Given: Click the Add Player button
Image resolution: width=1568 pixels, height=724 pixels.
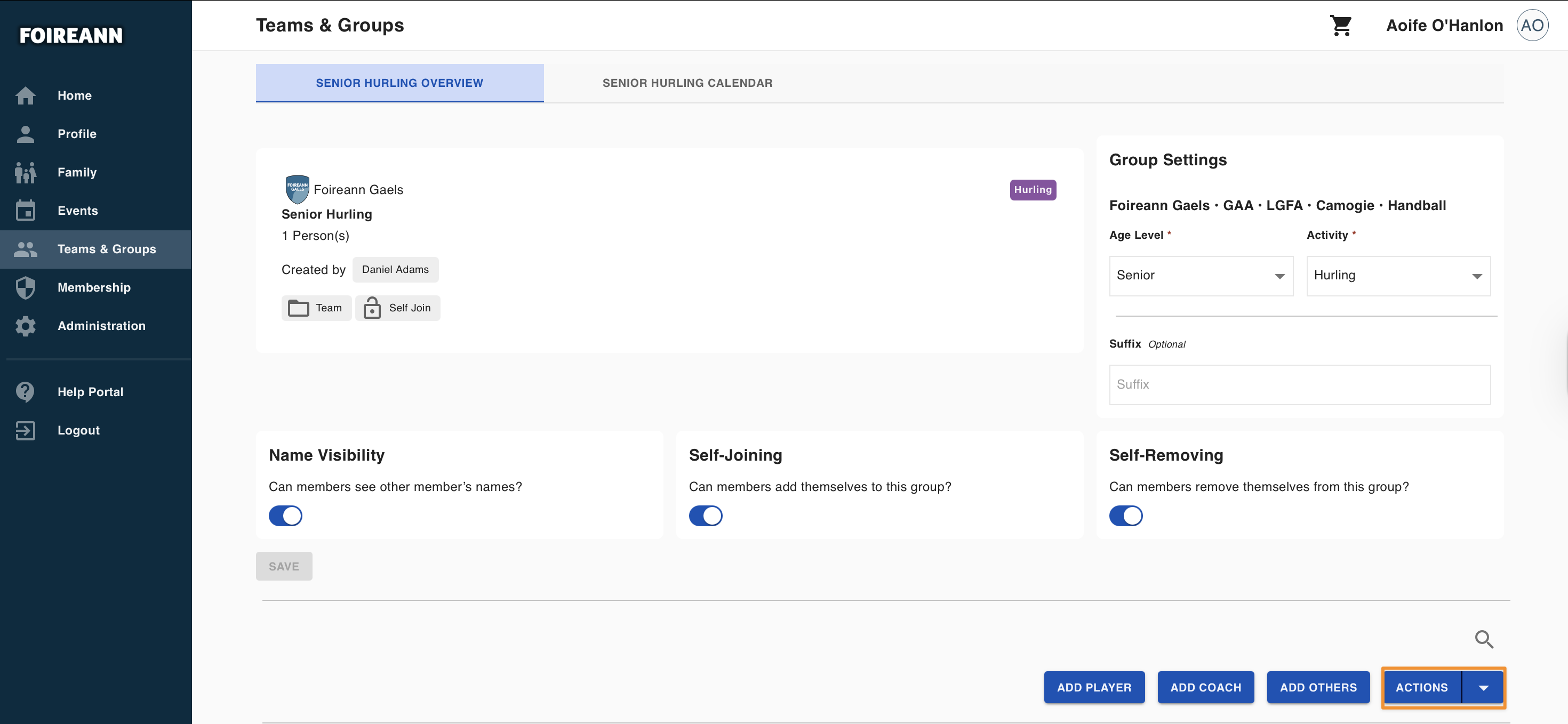Looking at the screenshot, I should point(1094,688).
